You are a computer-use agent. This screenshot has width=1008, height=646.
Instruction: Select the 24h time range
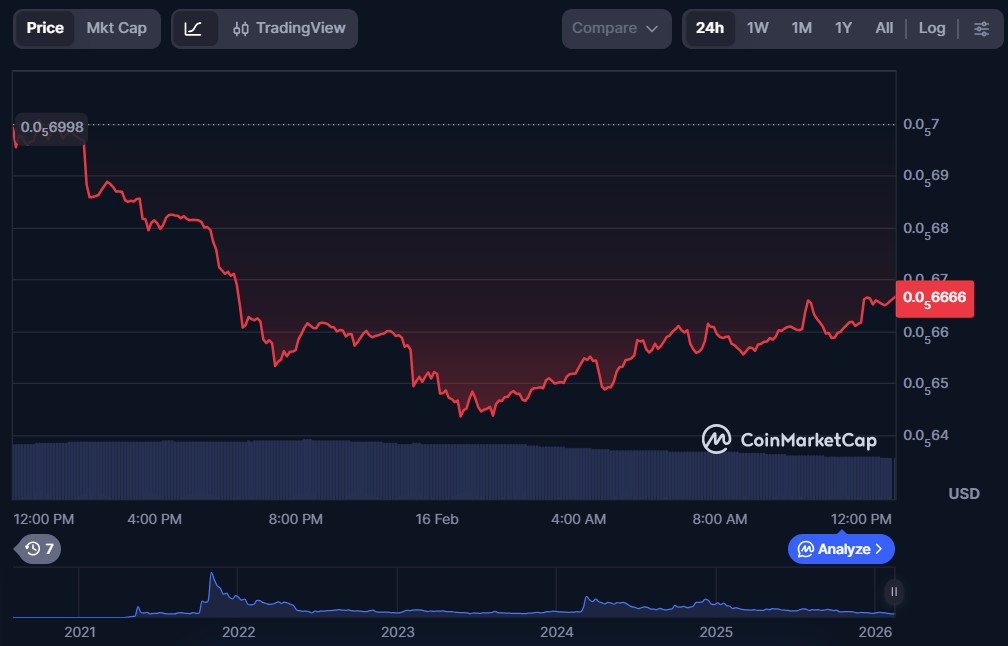709,28
